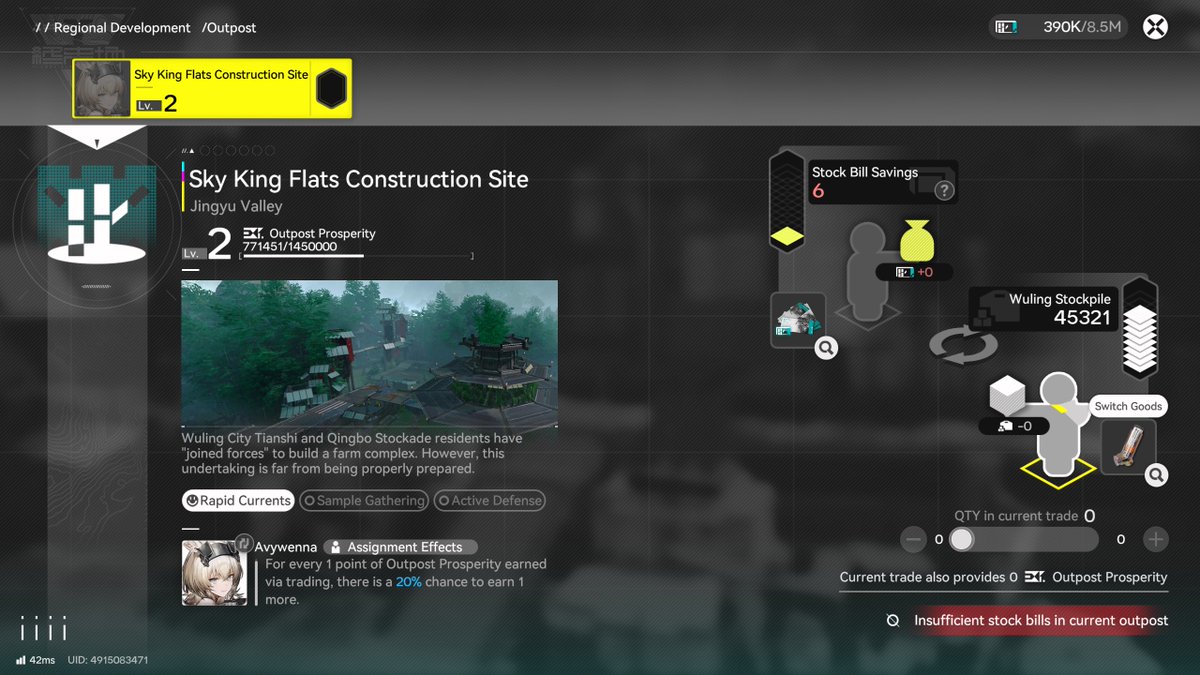
Task: Click the Outpost breadcrumb
Action: click(x=229, y=28)
